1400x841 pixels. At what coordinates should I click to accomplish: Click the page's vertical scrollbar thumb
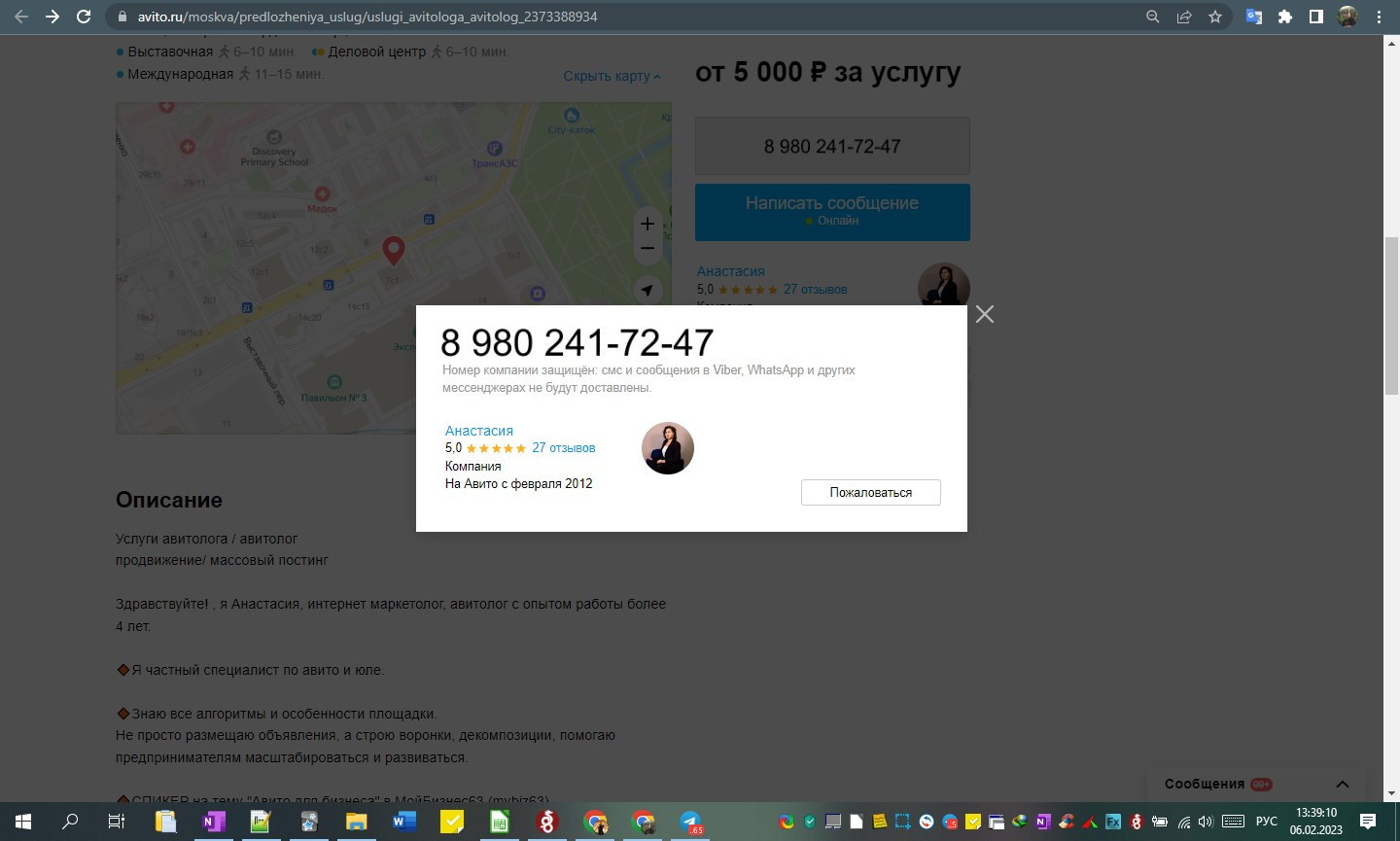(x=1391, y=316)
